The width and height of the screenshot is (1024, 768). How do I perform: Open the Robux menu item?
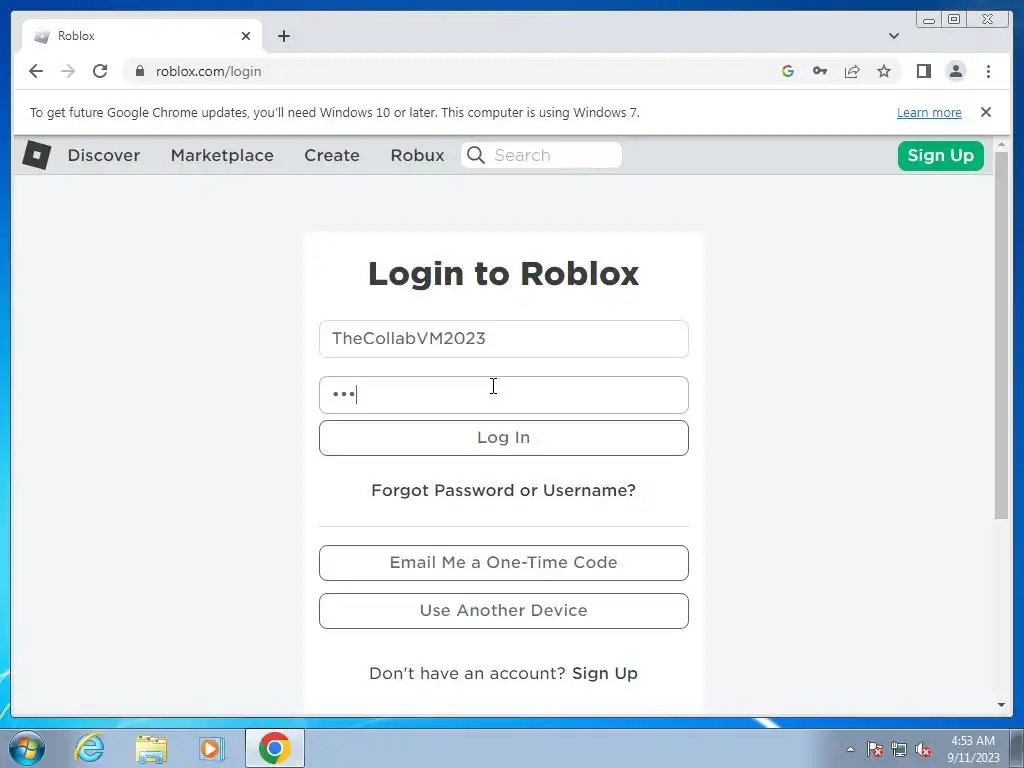click(x=417, y=155)
